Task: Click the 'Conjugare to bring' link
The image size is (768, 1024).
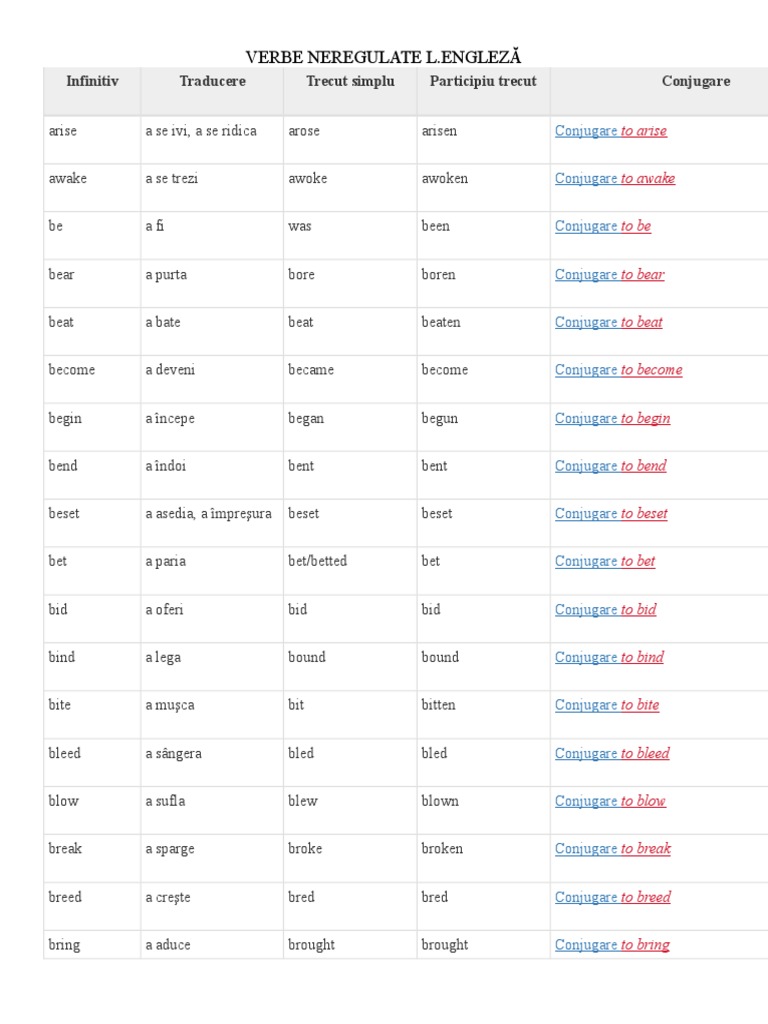Action: (612, 945)
